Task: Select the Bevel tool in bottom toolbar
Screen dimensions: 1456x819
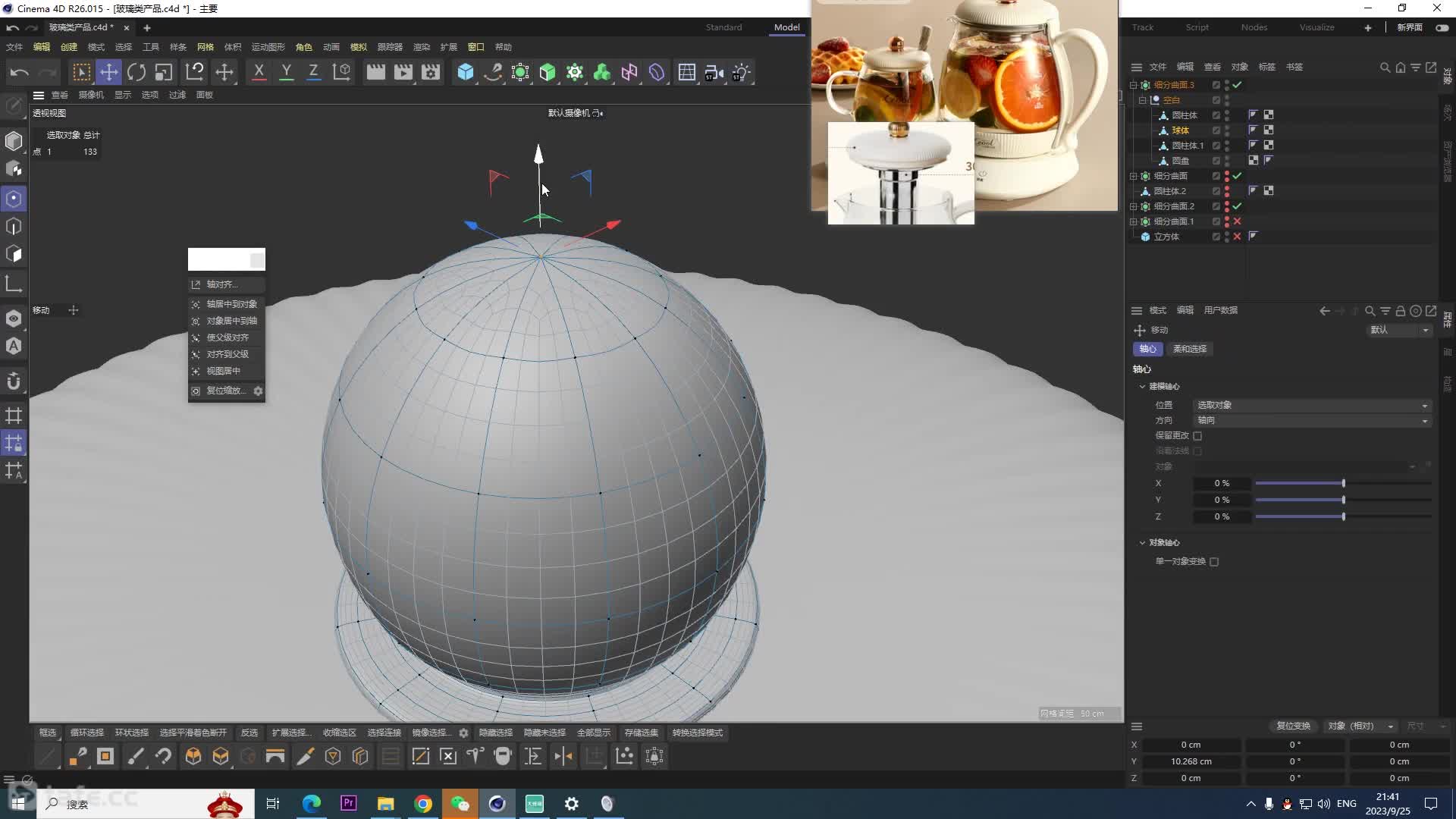Action: 193,756
